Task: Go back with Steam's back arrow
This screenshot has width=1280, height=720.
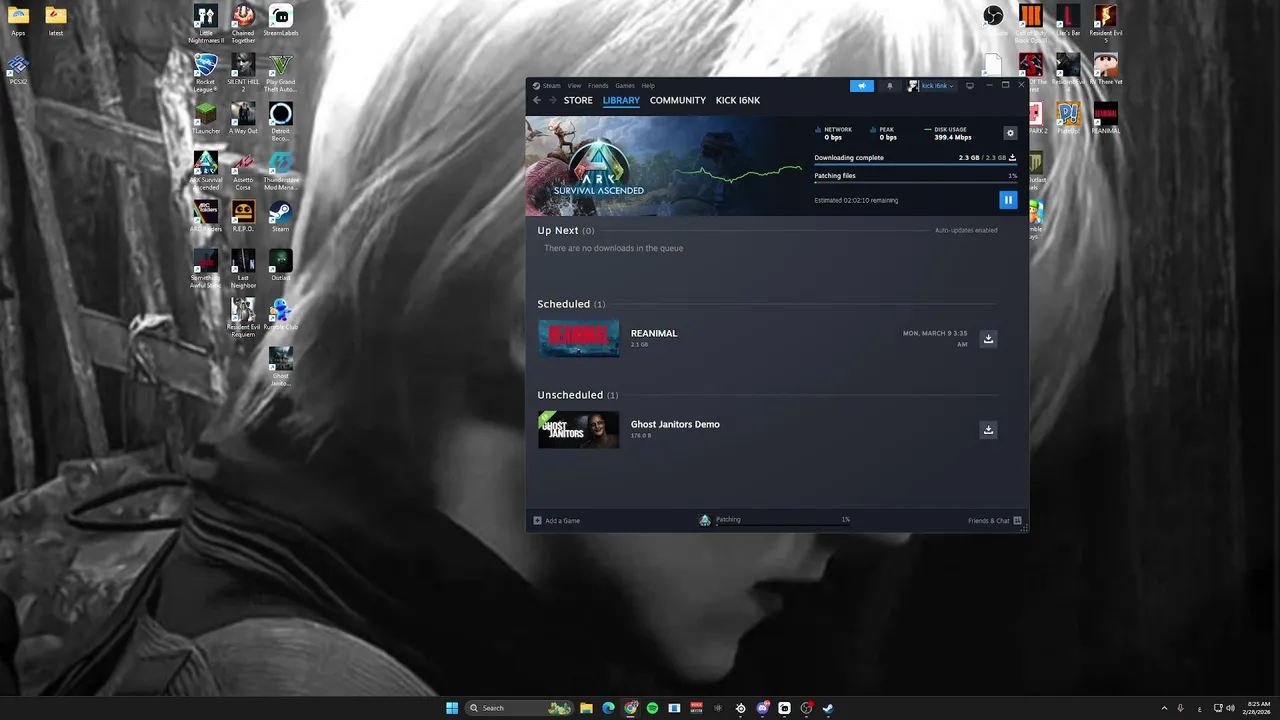Action: click(537, 100)
